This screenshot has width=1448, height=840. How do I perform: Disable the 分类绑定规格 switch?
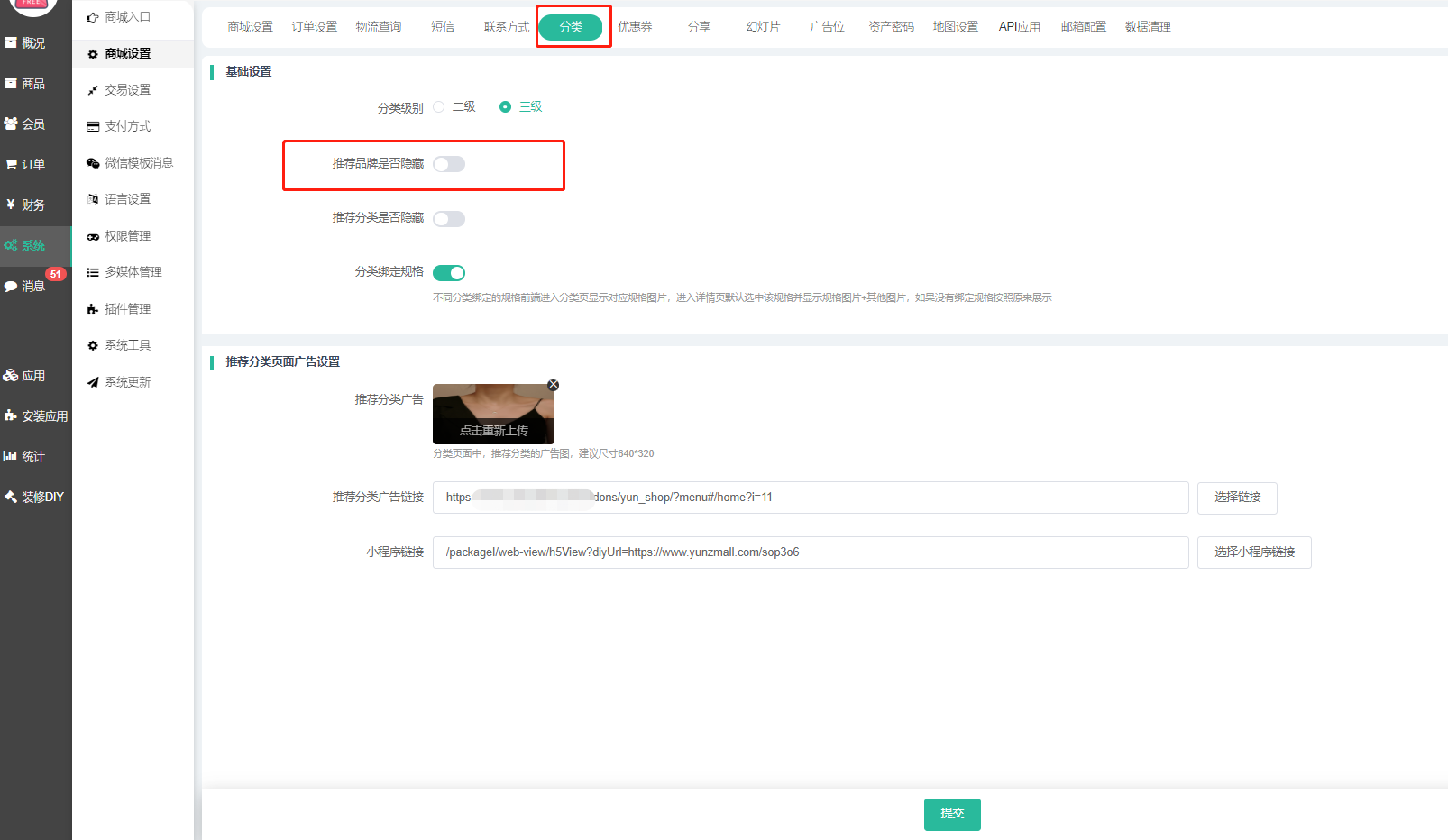448,273
